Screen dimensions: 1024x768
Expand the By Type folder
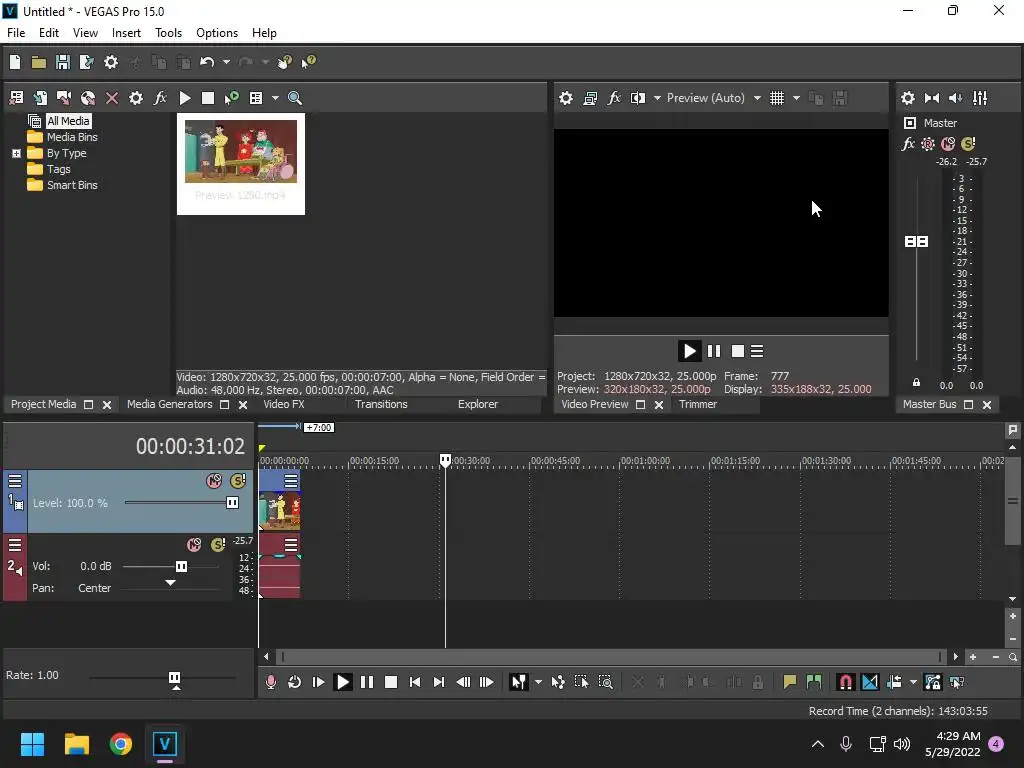16,153
